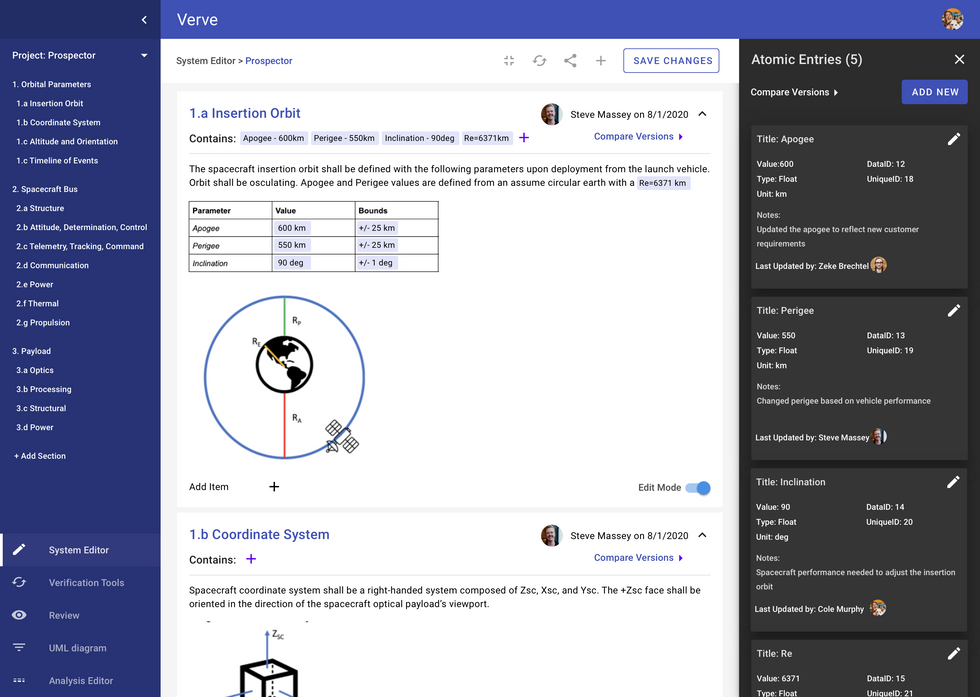Click the UML diagram filter icon
Image resolution: width=980 pixels, height=697 pixels.
[19, 648]
